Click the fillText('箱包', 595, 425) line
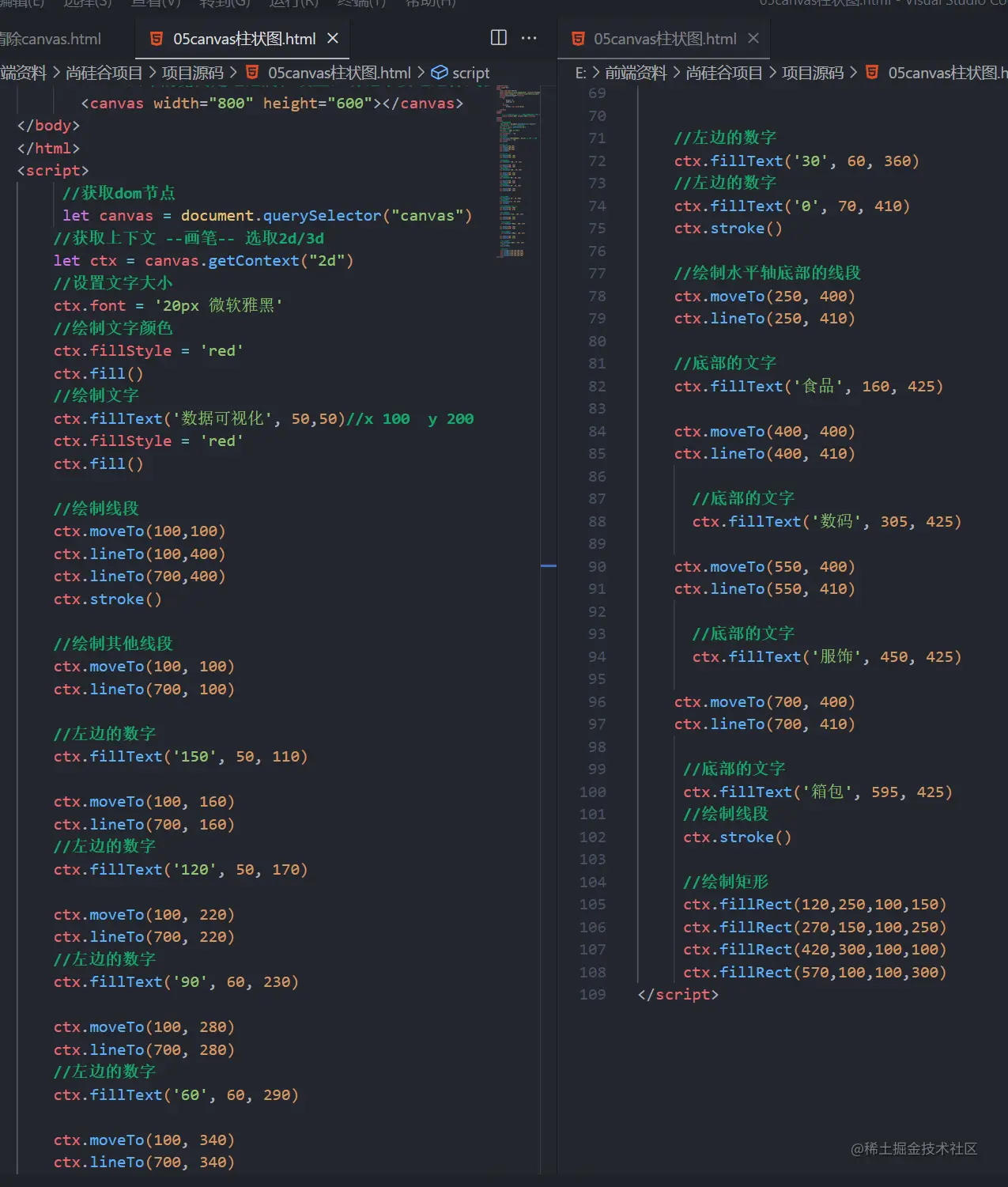Screen dimensions: 1008x1187 click(x=818, y=792)
